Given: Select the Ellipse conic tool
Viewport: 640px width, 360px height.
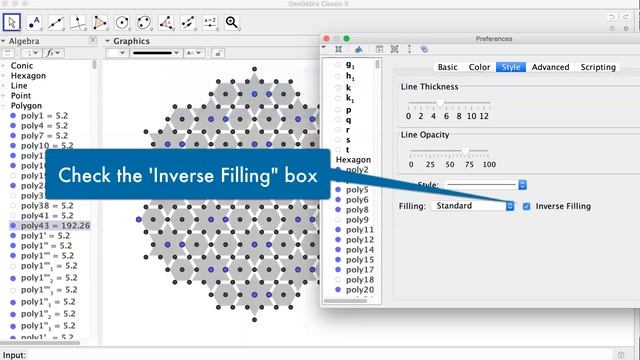Looking at the screenshot, I should [x=144, y=22].
